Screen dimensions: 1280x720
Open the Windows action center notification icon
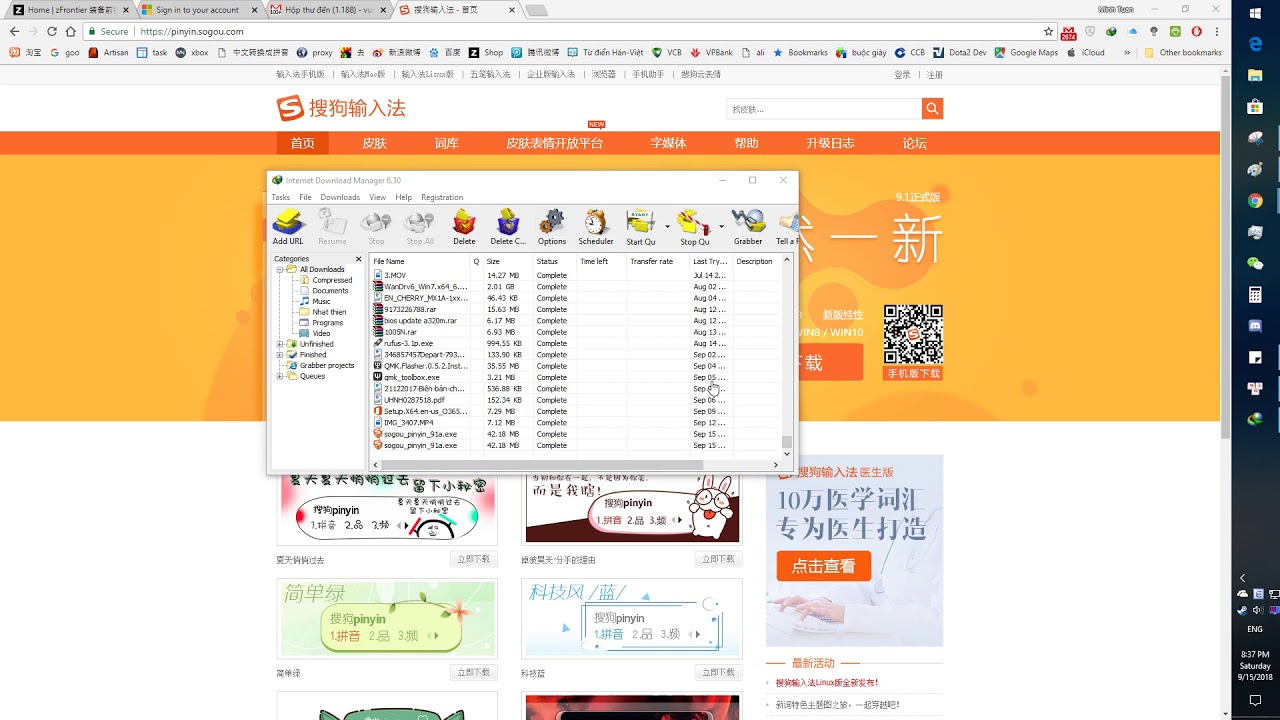tap(1255, 700)
